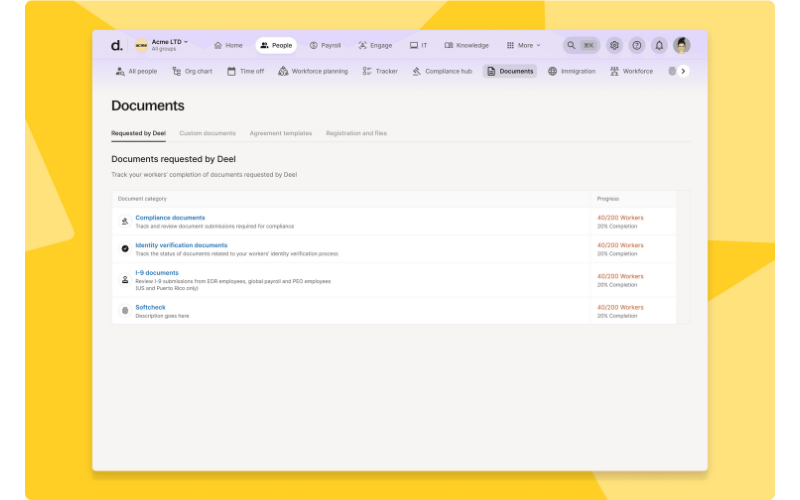
Task: Click the search magnifier button
Action: click(571, 45)
